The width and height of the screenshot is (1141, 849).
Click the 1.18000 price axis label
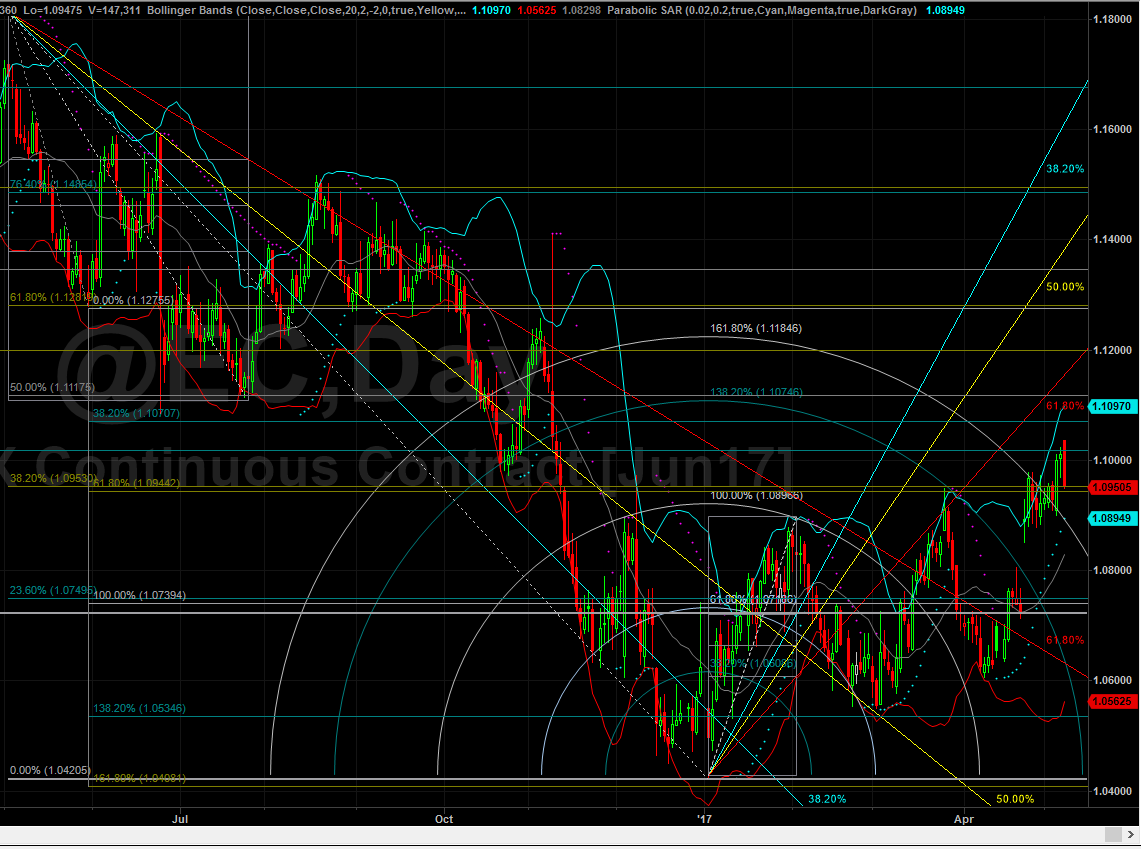point(1113,20)
